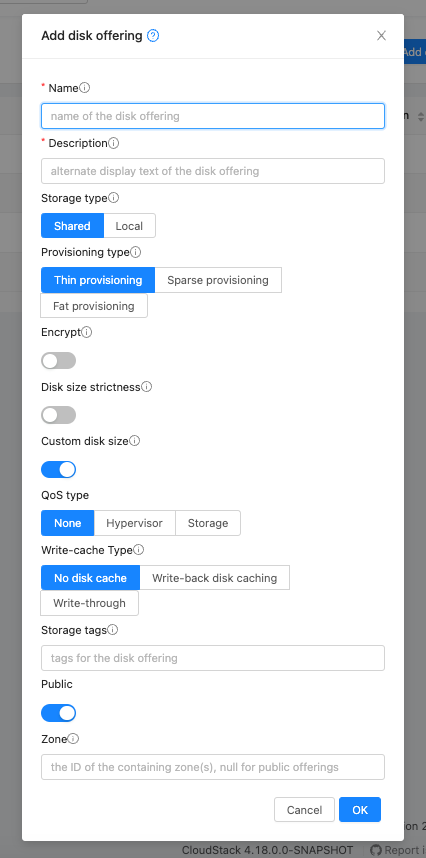Click Write-cache Type info icon
This screenshot has width=426, height=858.
coord(139,549)
